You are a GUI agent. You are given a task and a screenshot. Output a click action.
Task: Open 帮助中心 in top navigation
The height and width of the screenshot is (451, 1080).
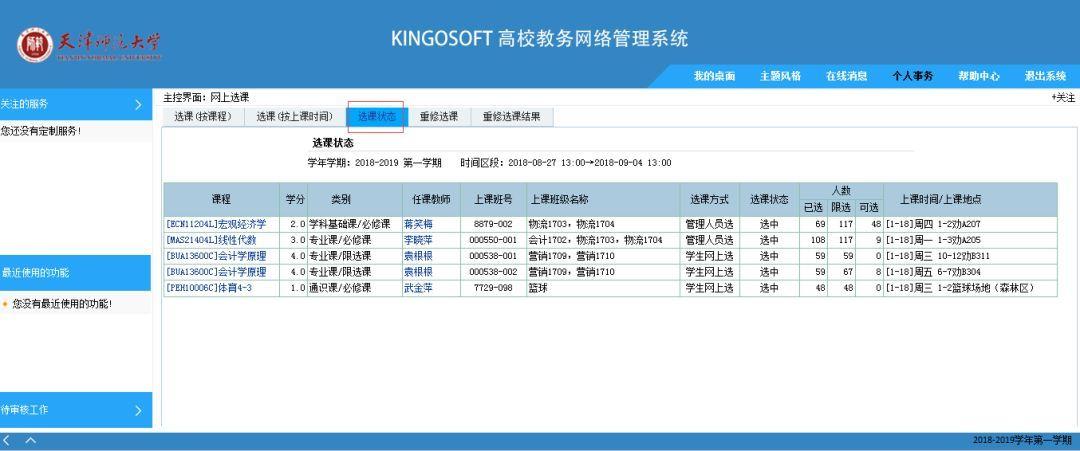tap(979, 76)
